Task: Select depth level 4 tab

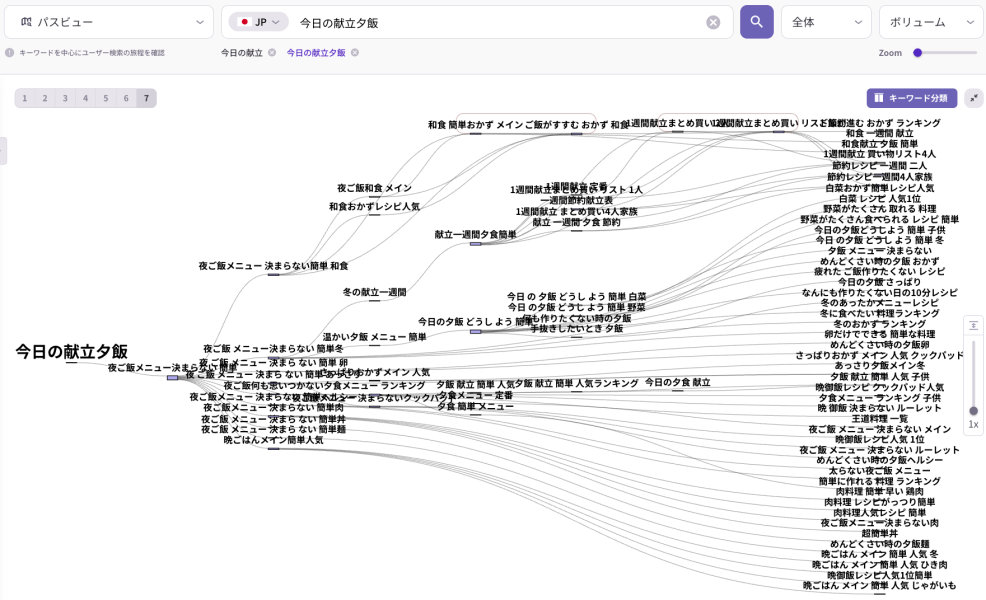Action: coord(85,98)
